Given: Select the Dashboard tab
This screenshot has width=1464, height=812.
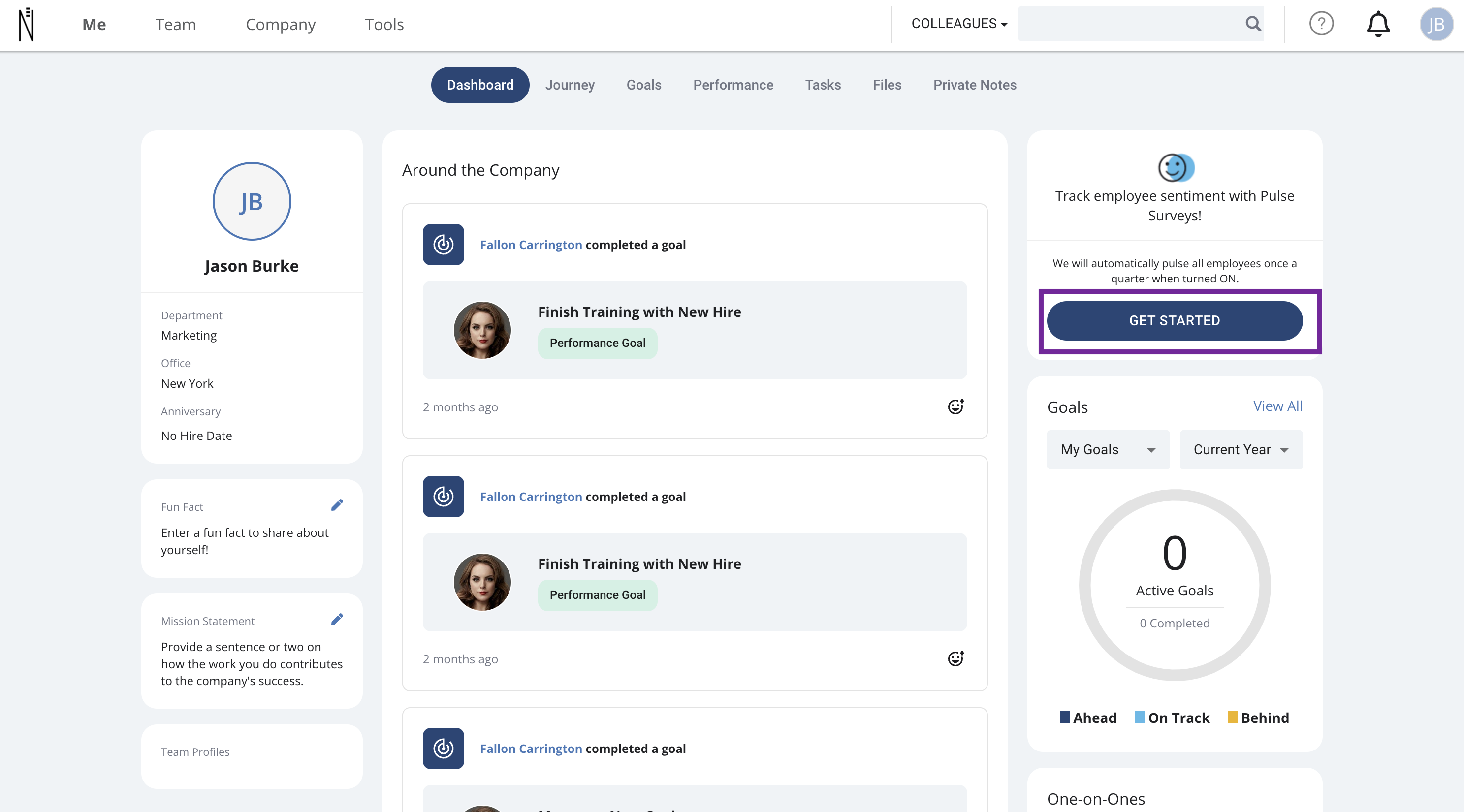Looking at the screenshot, I should [480, 85].
